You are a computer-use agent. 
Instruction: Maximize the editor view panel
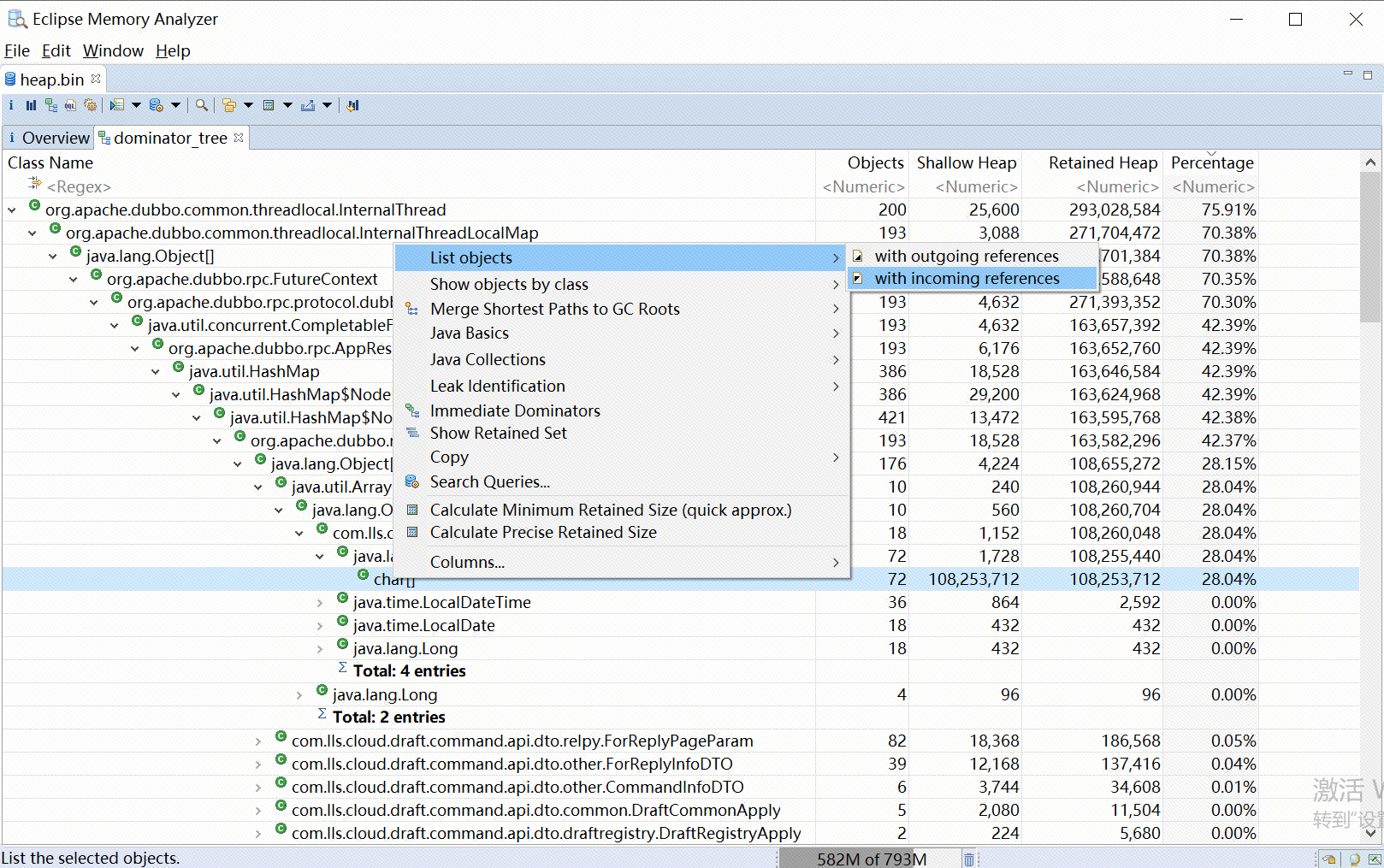[1368, 74]
